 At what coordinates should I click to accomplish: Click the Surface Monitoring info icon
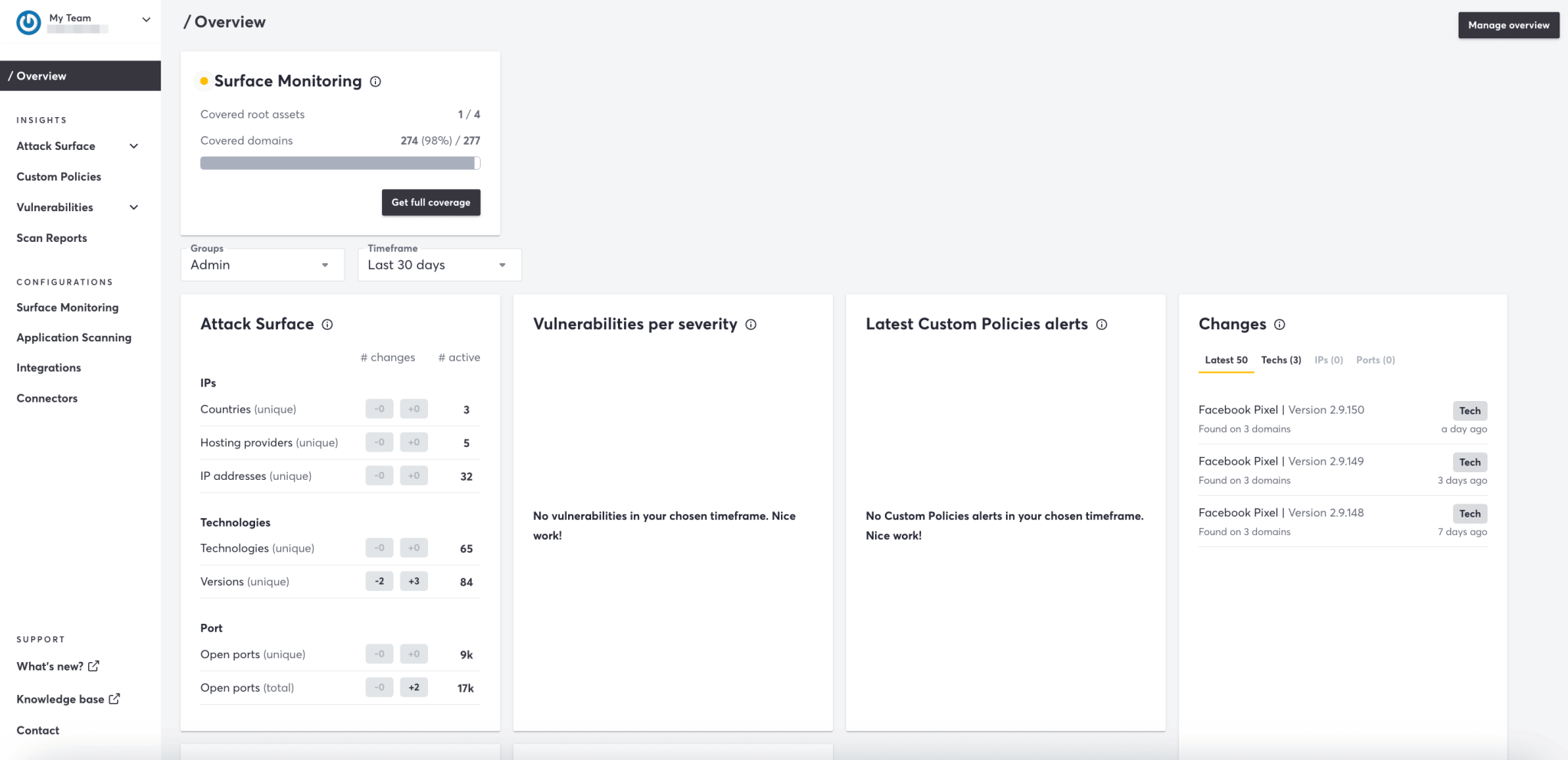point(375,82)
